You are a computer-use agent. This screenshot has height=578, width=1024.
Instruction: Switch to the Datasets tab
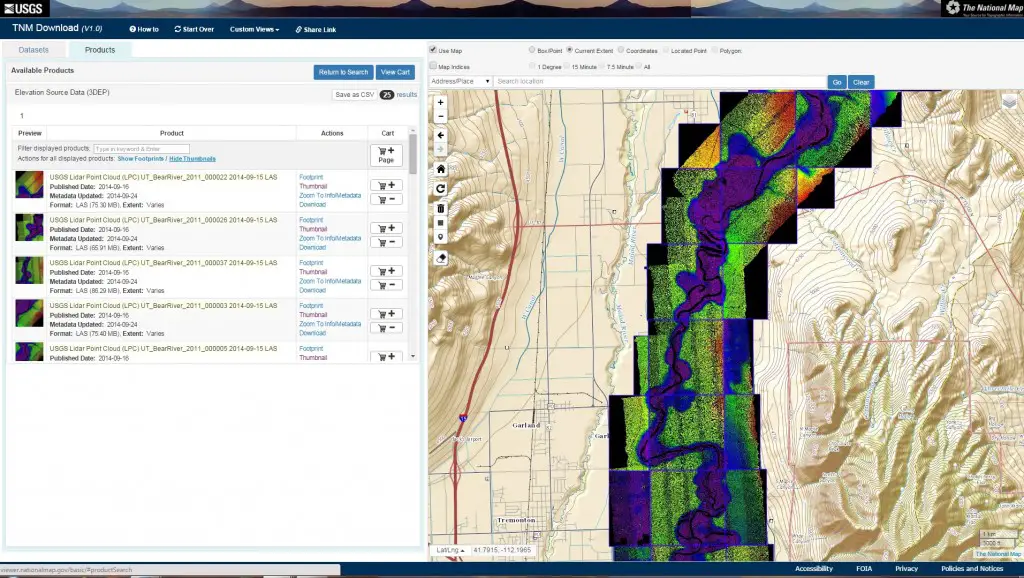click(x=33, y=50)
